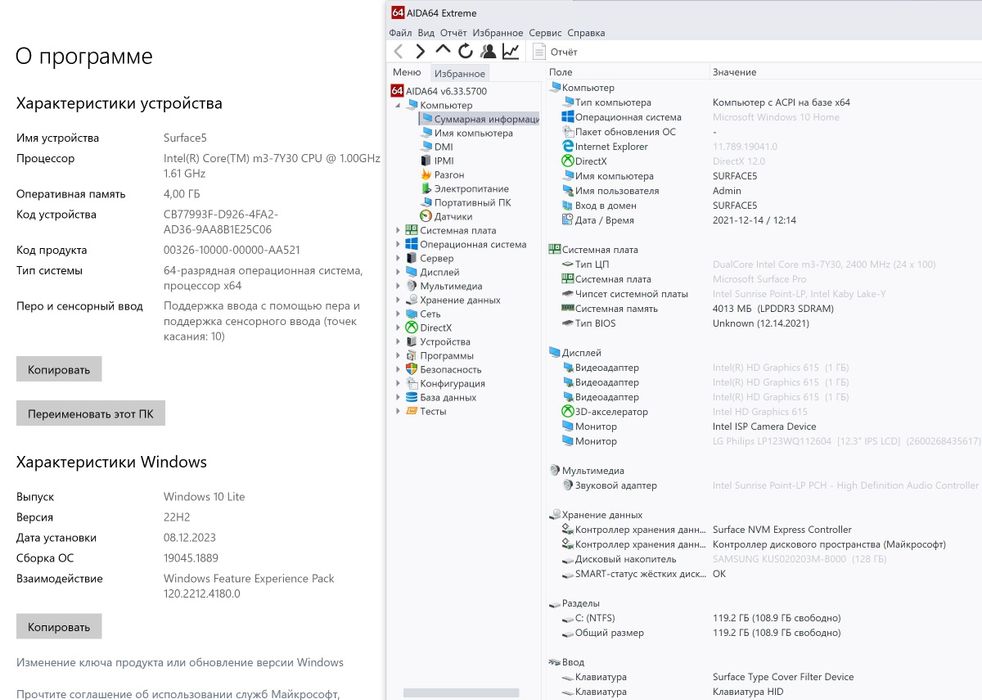Expand the Сервер tree node

point(398,258)
